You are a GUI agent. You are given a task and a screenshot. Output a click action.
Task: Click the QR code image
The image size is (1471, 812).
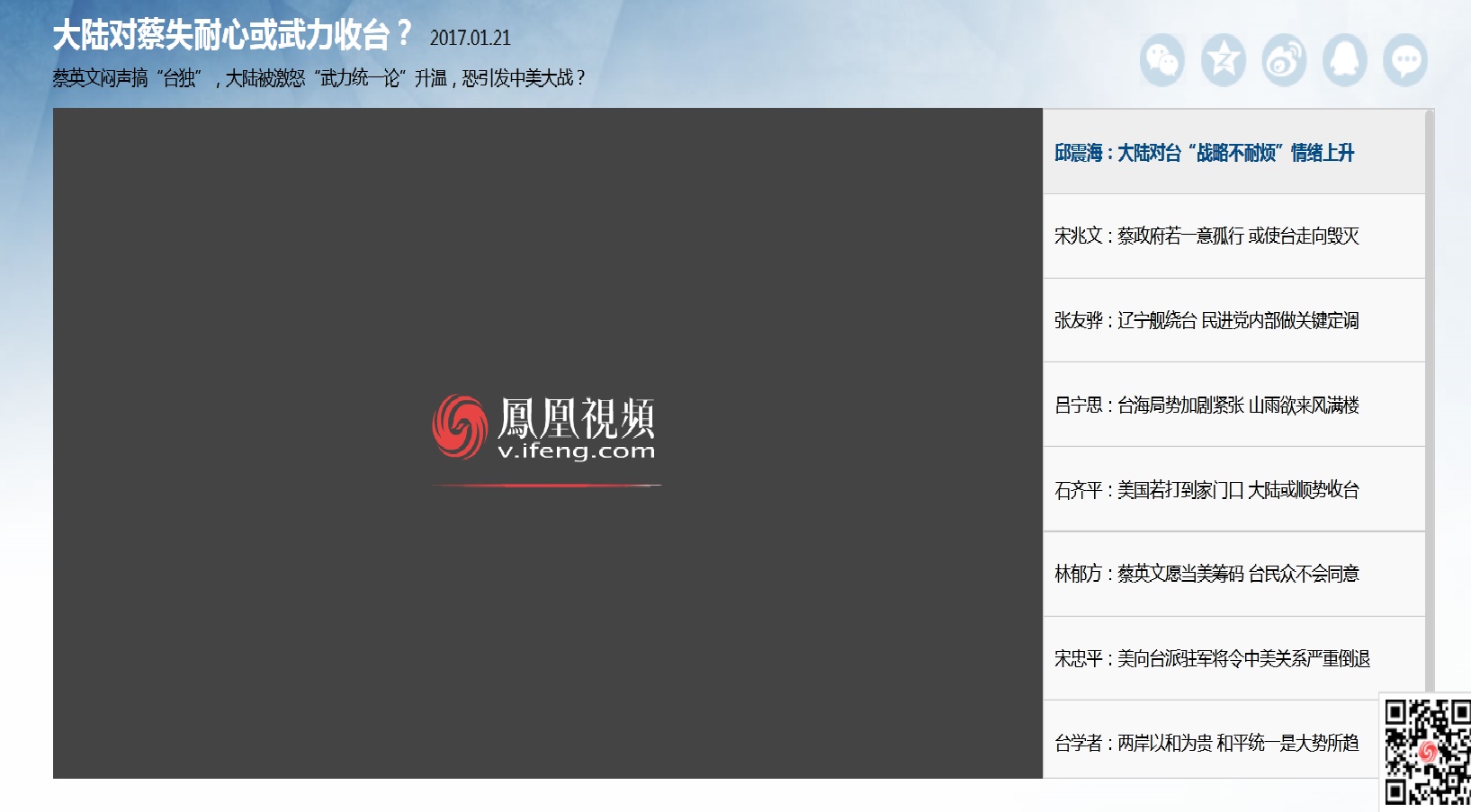click(x=1426, y=753)
